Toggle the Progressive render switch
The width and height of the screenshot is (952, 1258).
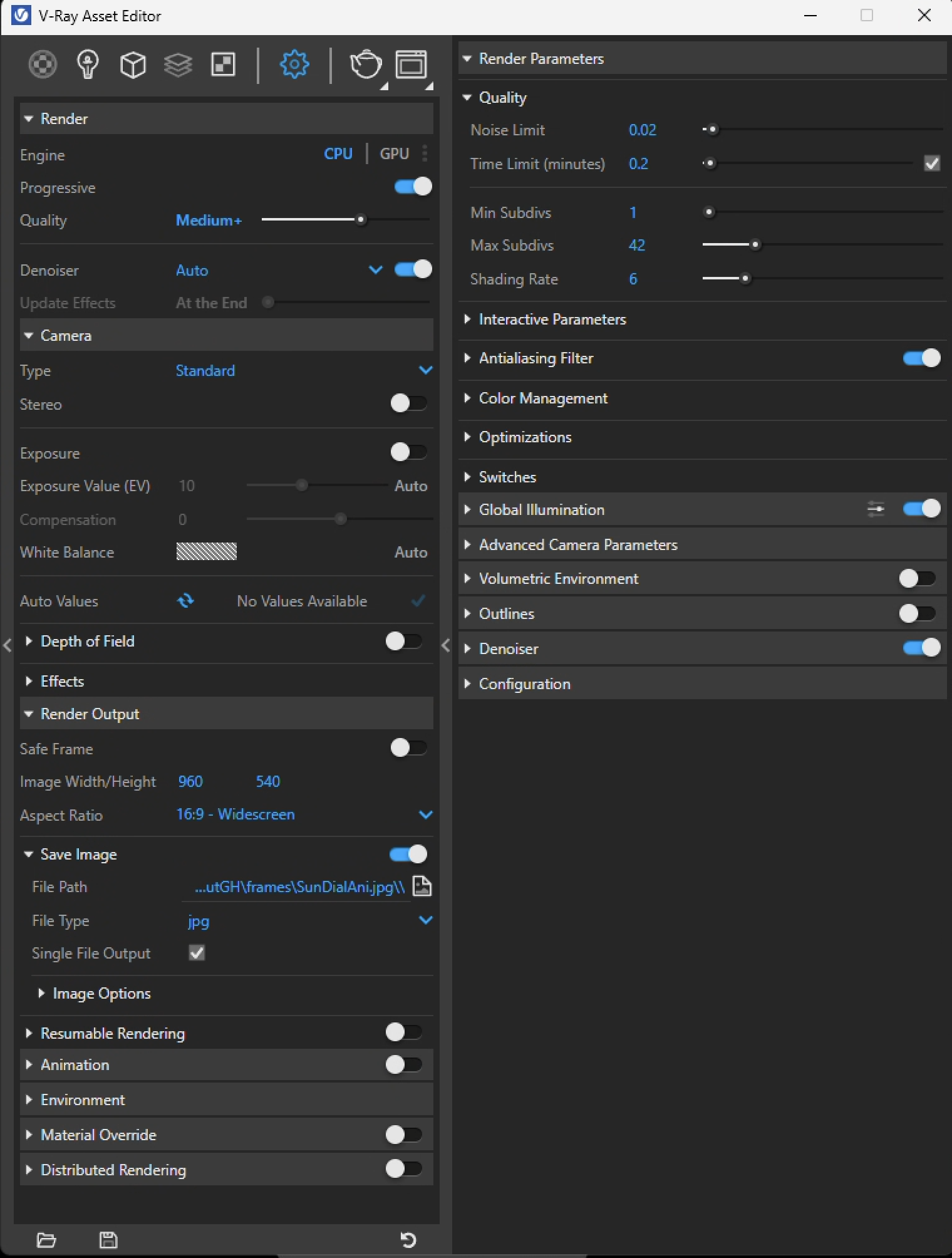(413, 187)
